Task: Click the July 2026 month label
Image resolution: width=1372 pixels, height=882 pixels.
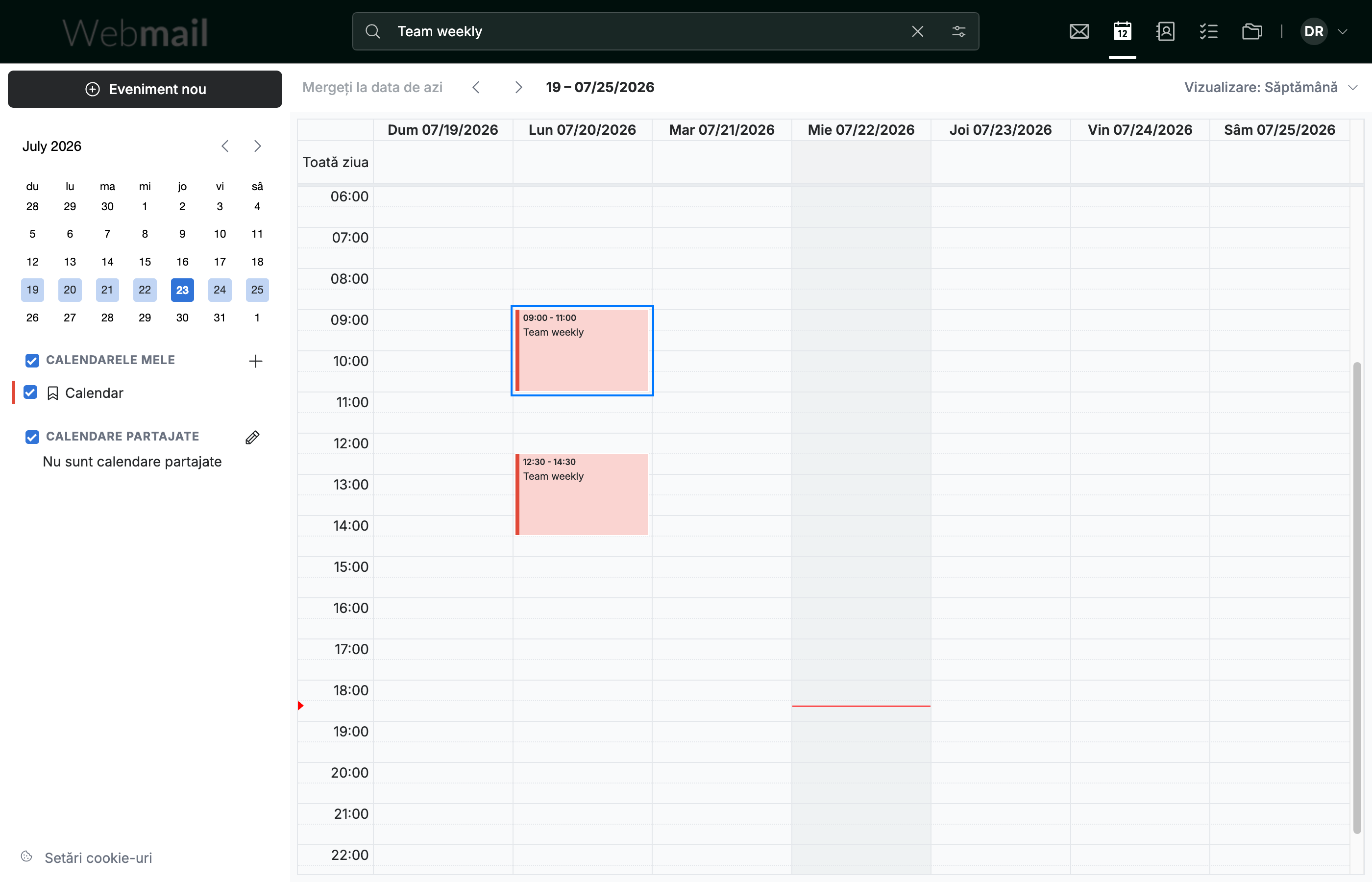Action: pyautogui.click(x=51, y=146)
